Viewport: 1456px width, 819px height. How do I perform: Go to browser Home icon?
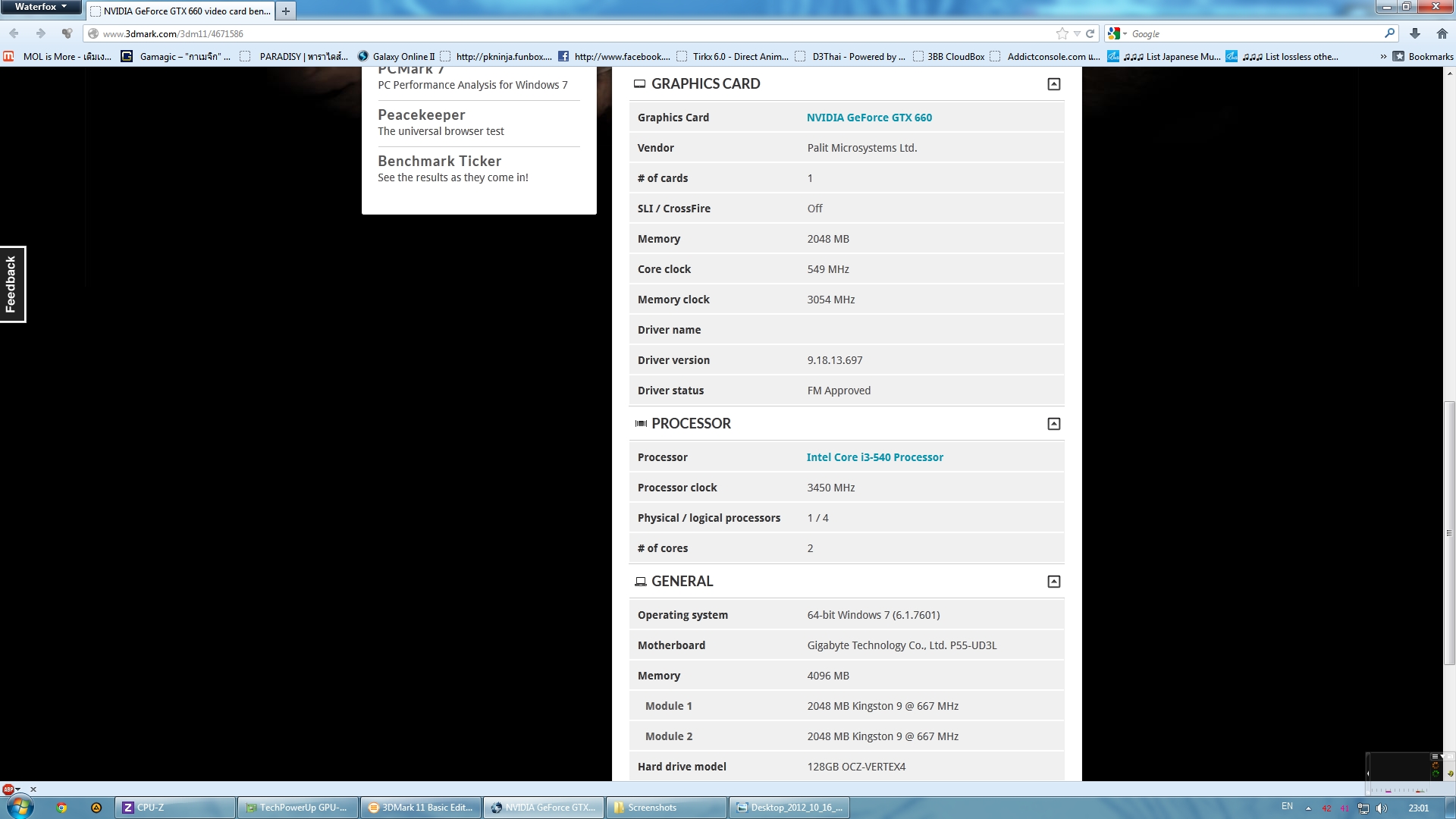point(1442,33)
